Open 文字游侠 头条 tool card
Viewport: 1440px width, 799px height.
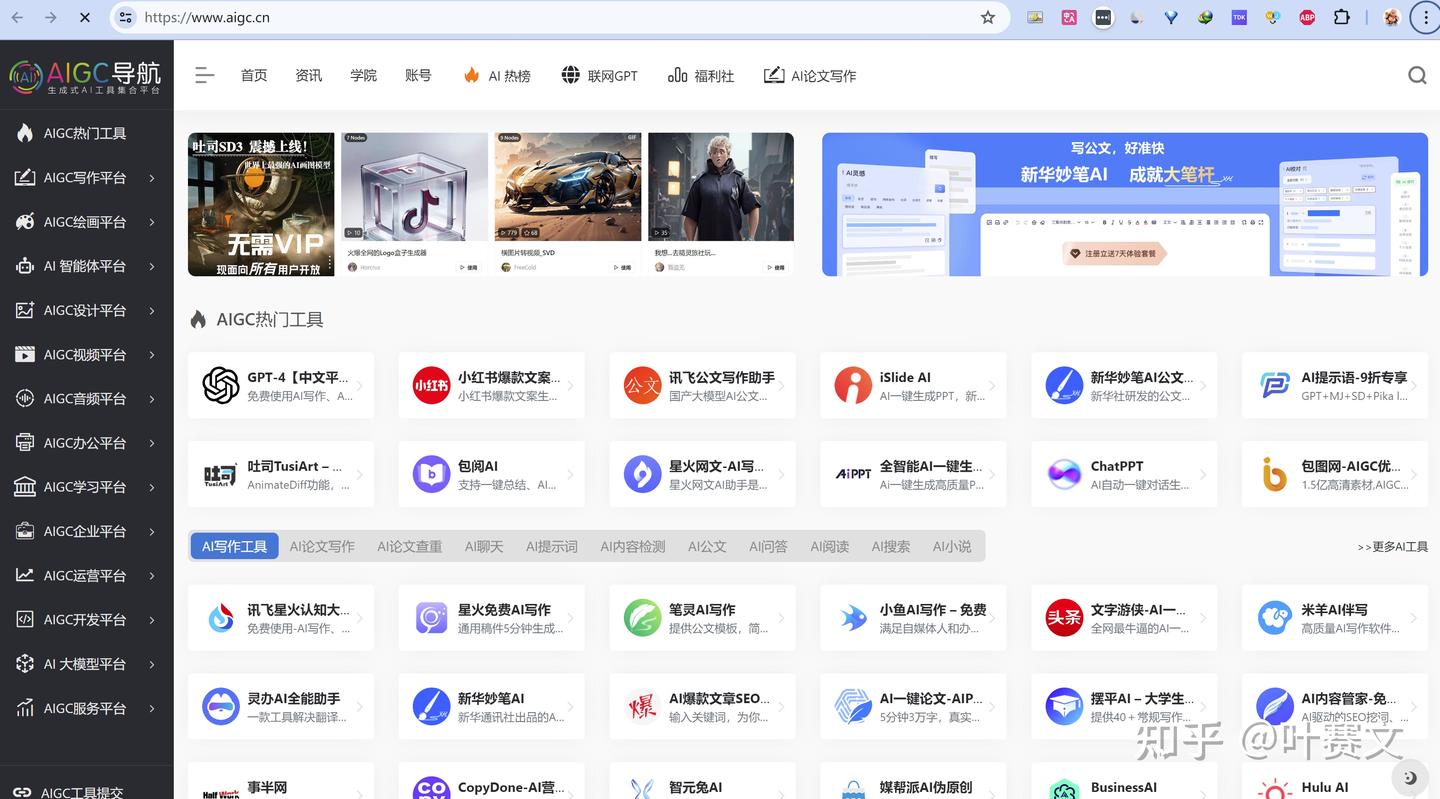click(x=1124, y=618)
